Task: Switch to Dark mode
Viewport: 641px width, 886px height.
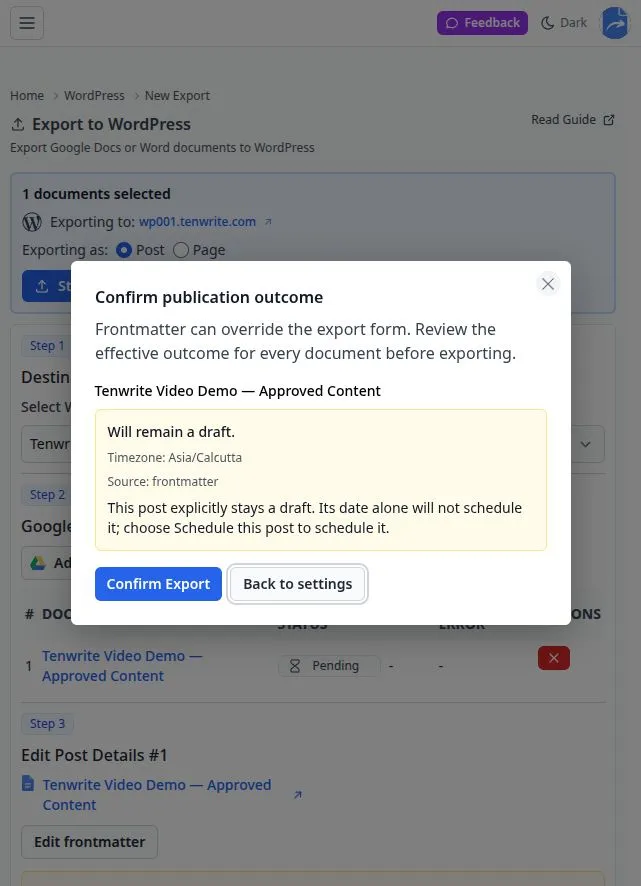Action: 564,23
